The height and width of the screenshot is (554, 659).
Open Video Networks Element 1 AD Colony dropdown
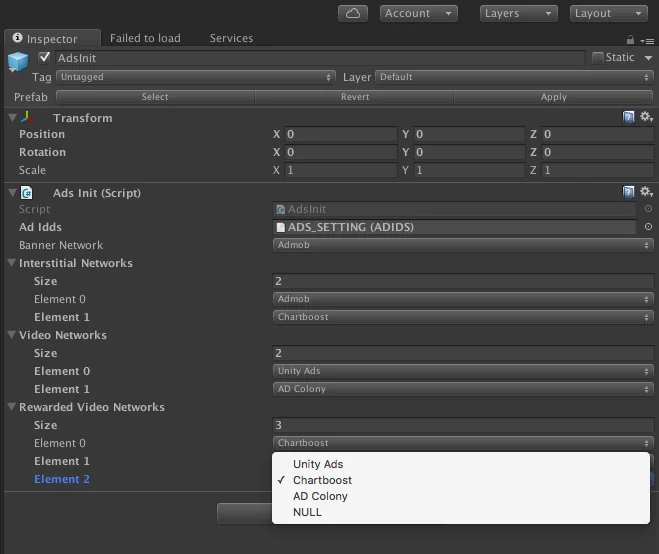point(463,389)
